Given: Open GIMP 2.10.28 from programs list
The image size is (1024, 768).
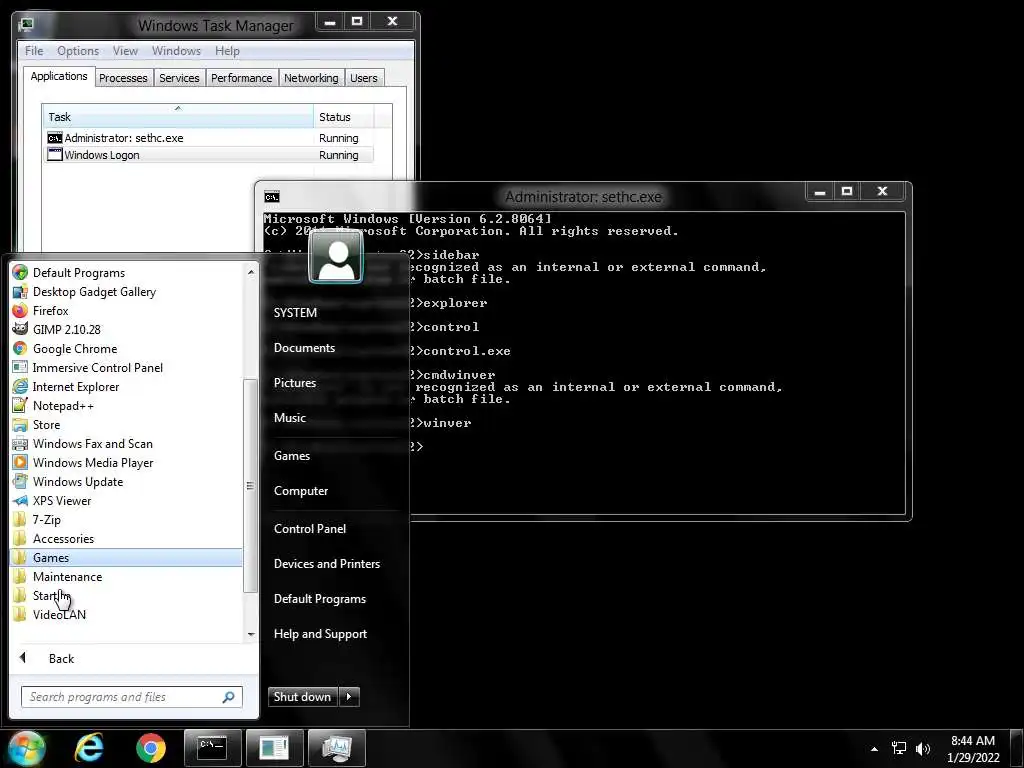Looking at the screenshot, I should click(x=66, y=330).
